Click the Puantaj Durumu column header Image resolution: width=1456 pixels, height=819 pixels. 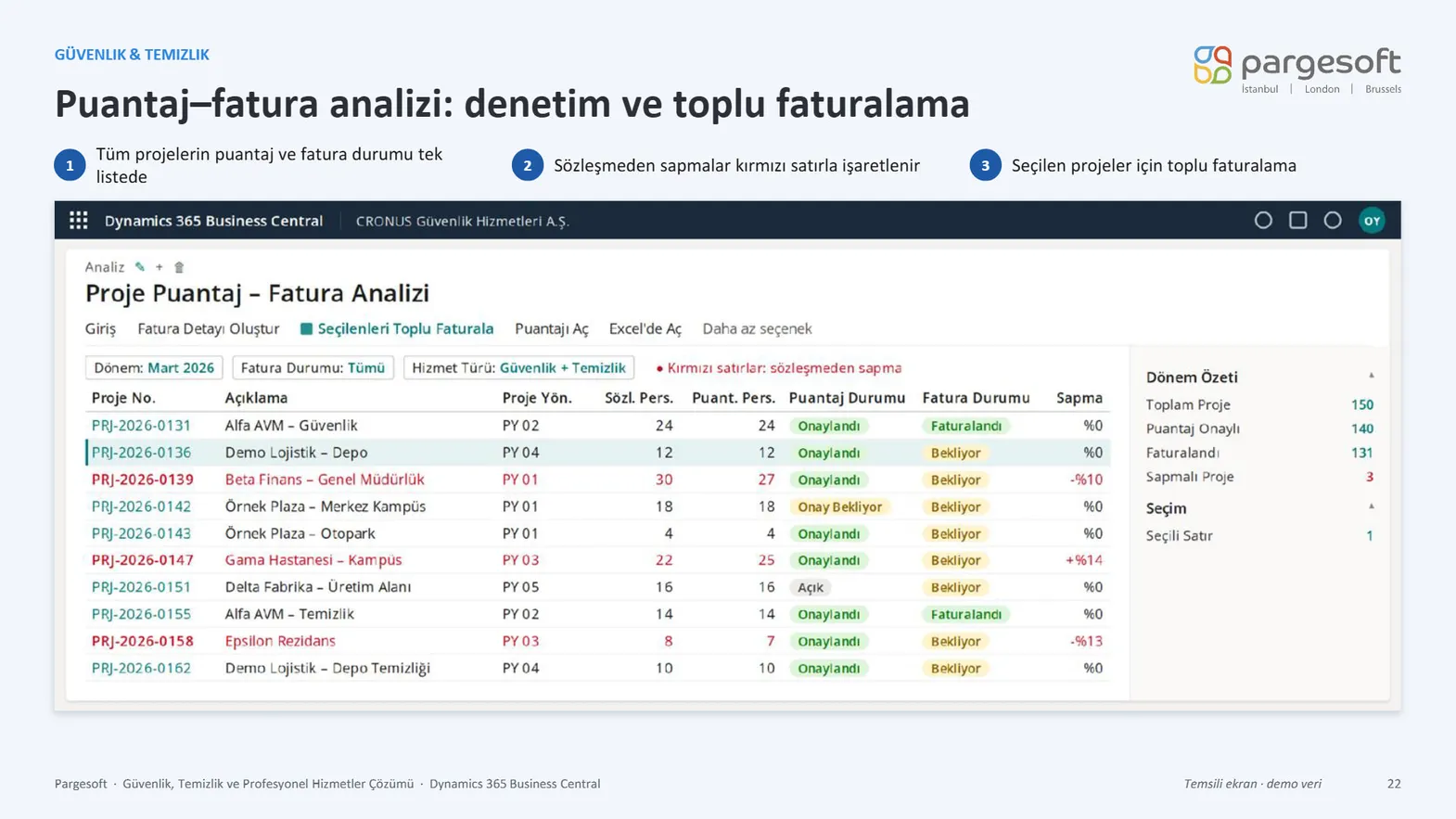point(847,398)
